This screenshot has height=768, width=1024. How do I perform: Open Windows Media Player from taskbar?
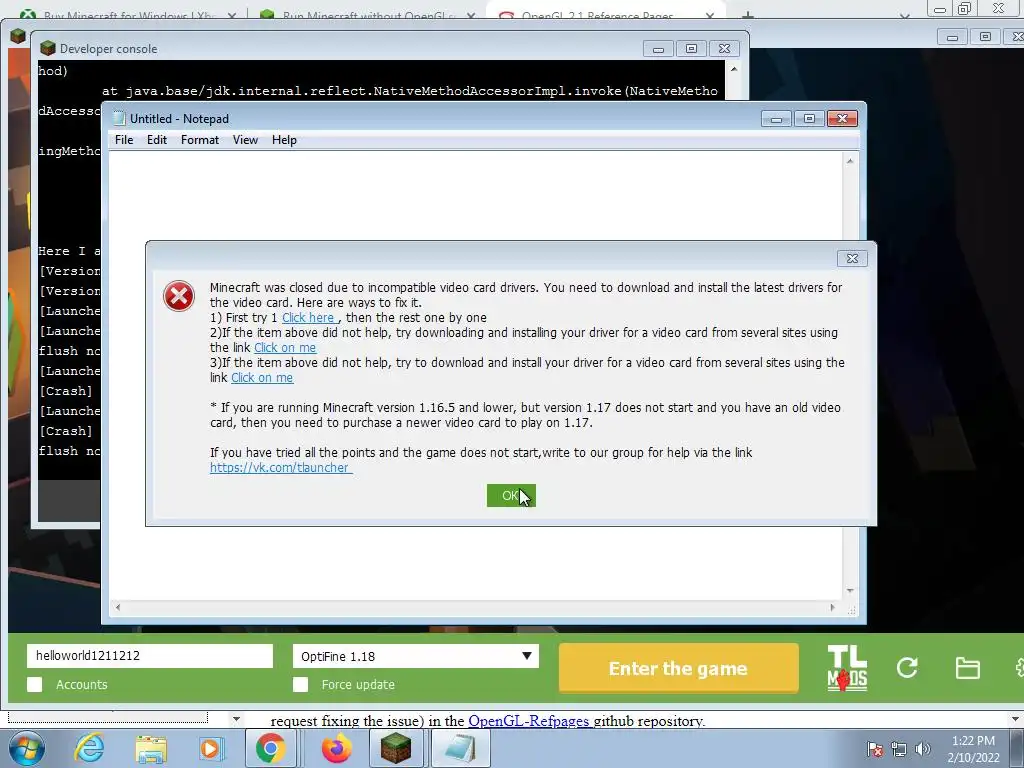coord(211,748)
